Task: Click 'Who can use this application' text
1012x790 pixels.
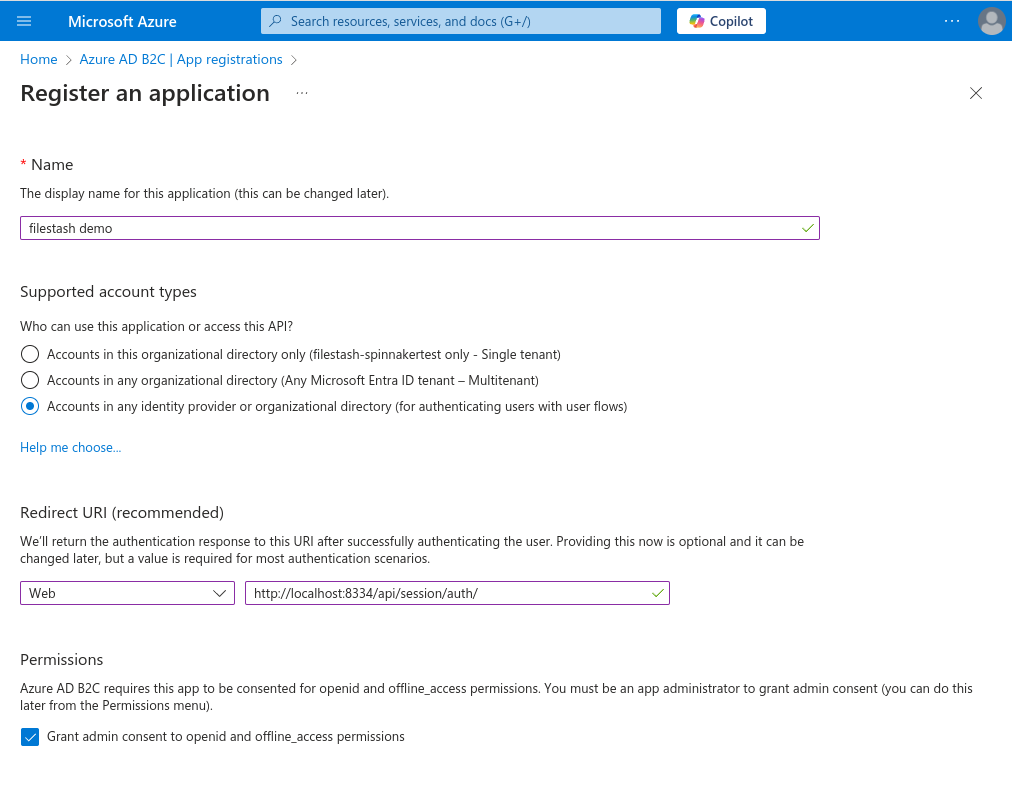Action: [156, 327]
